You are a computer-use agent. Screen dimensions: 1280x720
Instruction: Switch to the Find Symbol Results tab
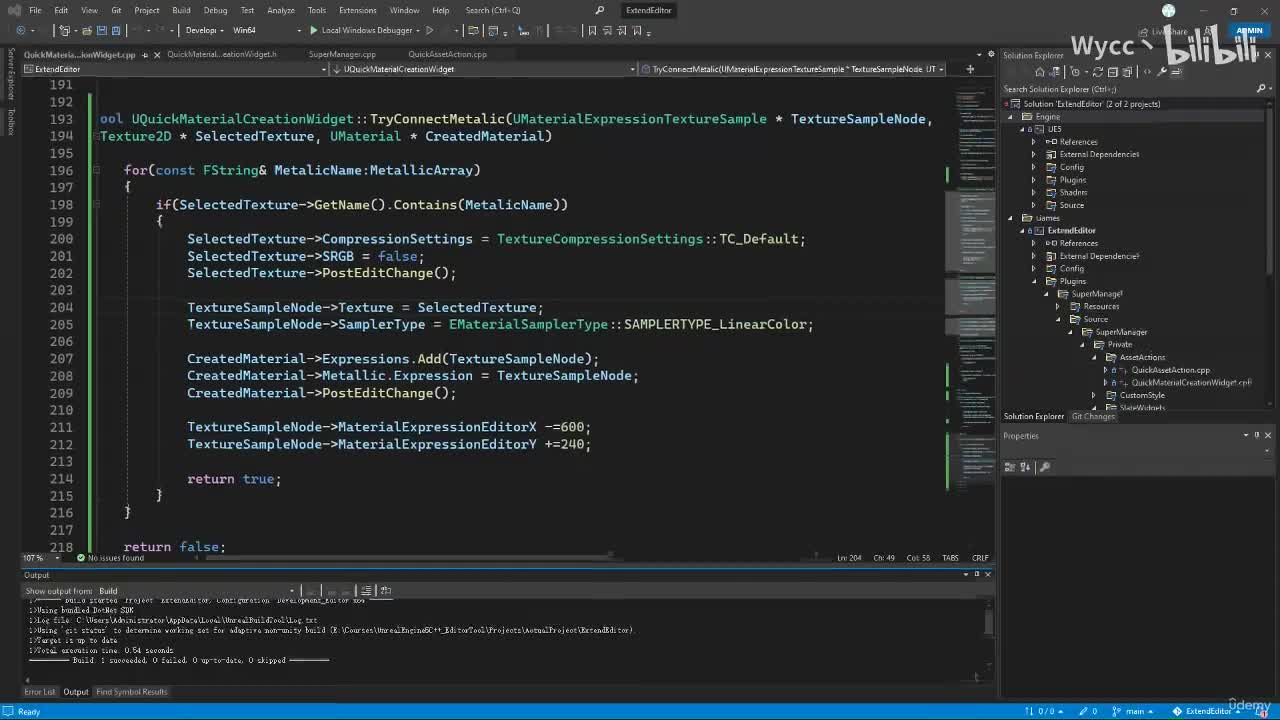click(131, 692)
